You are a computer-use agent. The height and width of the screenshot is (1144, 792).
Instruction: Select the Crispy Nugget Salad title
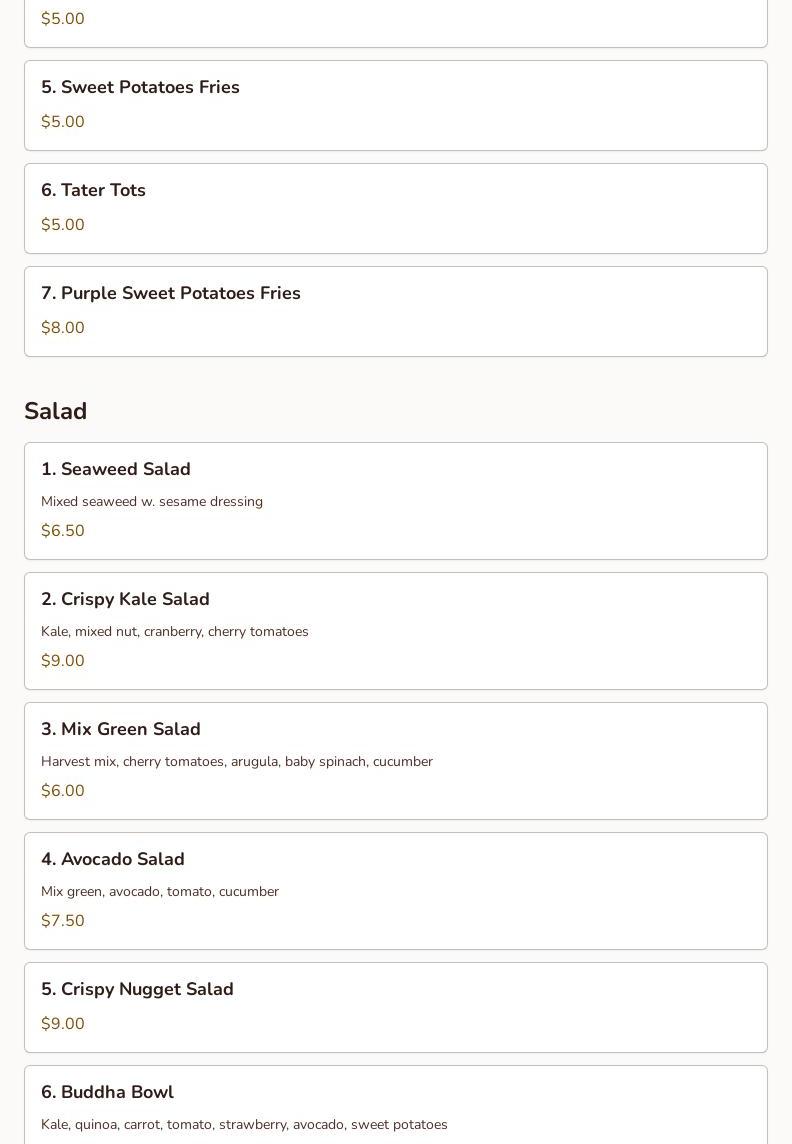click(x=137, y=989)
